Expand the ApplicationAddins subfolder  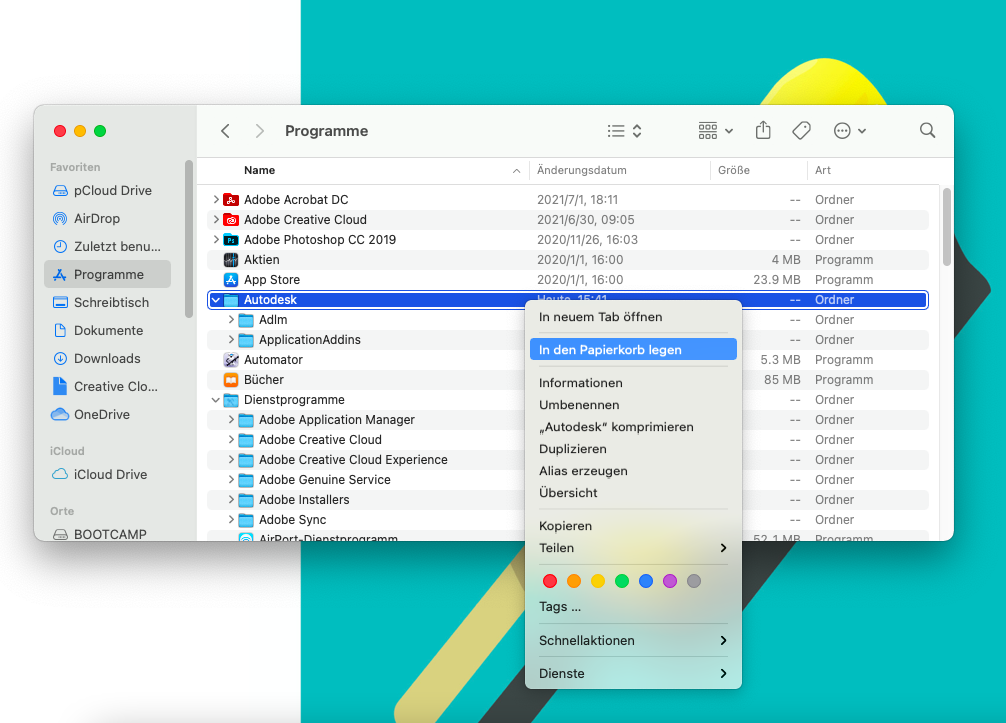click(x=231, y=339)
